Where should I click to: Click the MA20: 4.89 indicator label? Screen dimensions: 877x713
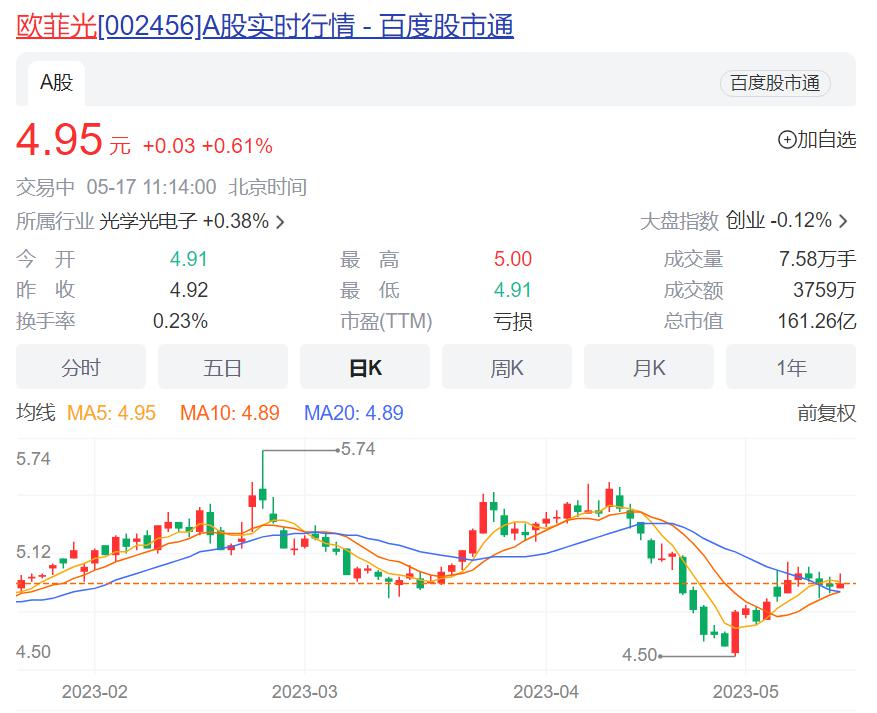click(353, 413)
